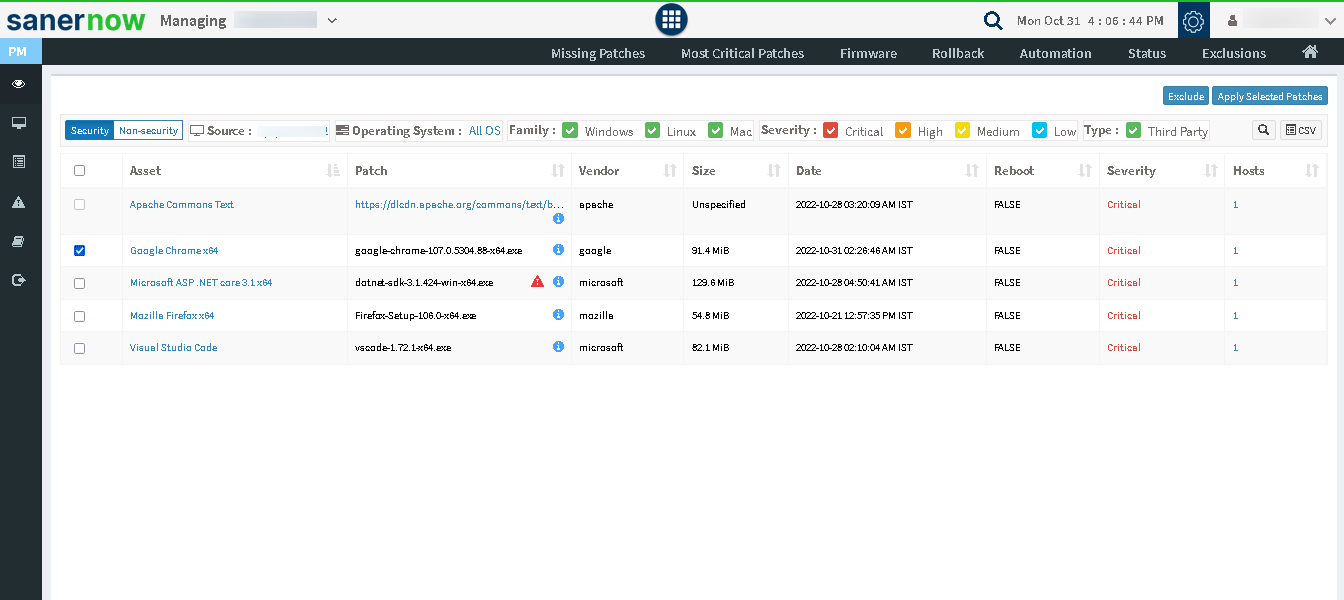The height and width of the screenshot is (600, 1344).
Task: Export table with CSV button
Action: click(1301, 130)
